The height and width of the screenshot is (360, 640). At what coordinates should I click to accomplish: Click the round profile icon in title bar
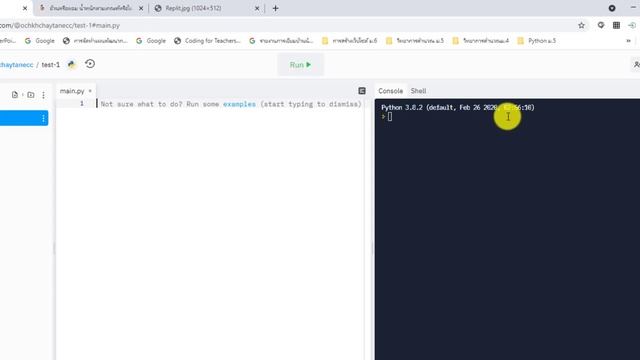tap(612, 8)
